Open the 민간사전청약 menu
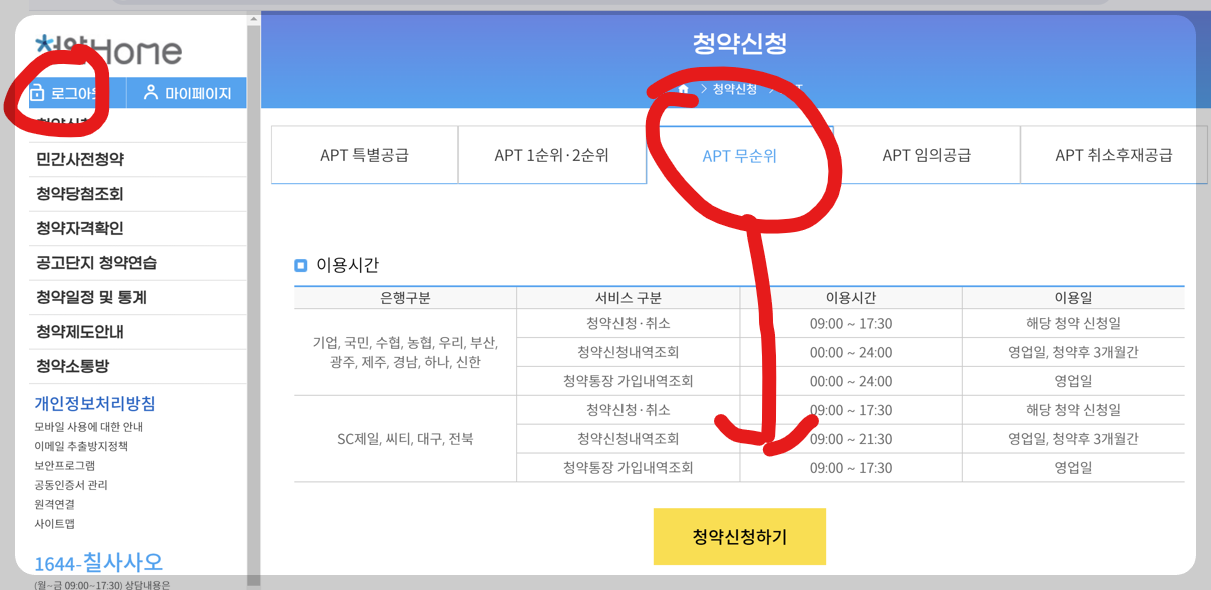Image resolution: width=1211 pixels, height=590 pixels. point(80,160)
